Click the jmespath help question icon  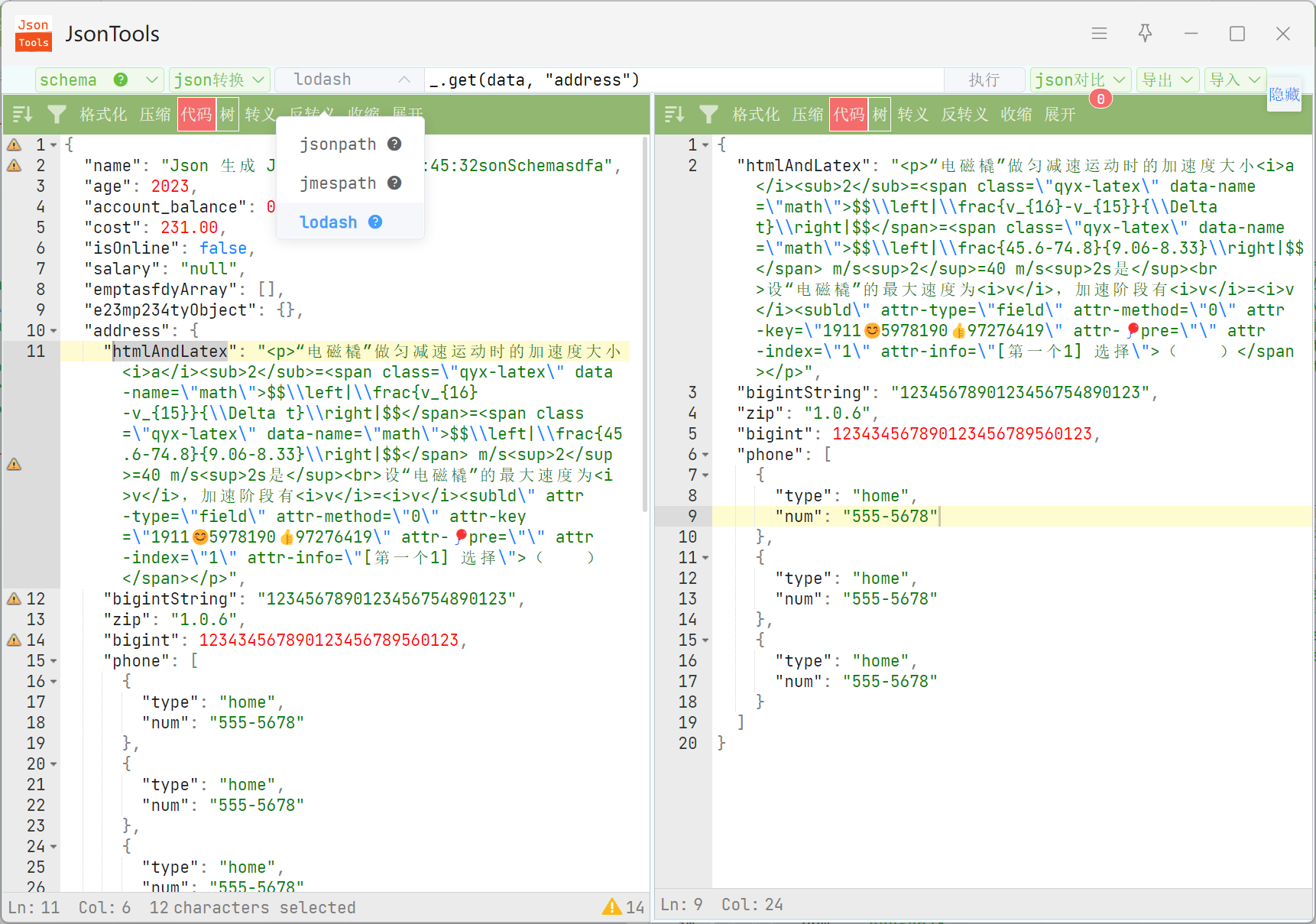[x=394, y=183]
